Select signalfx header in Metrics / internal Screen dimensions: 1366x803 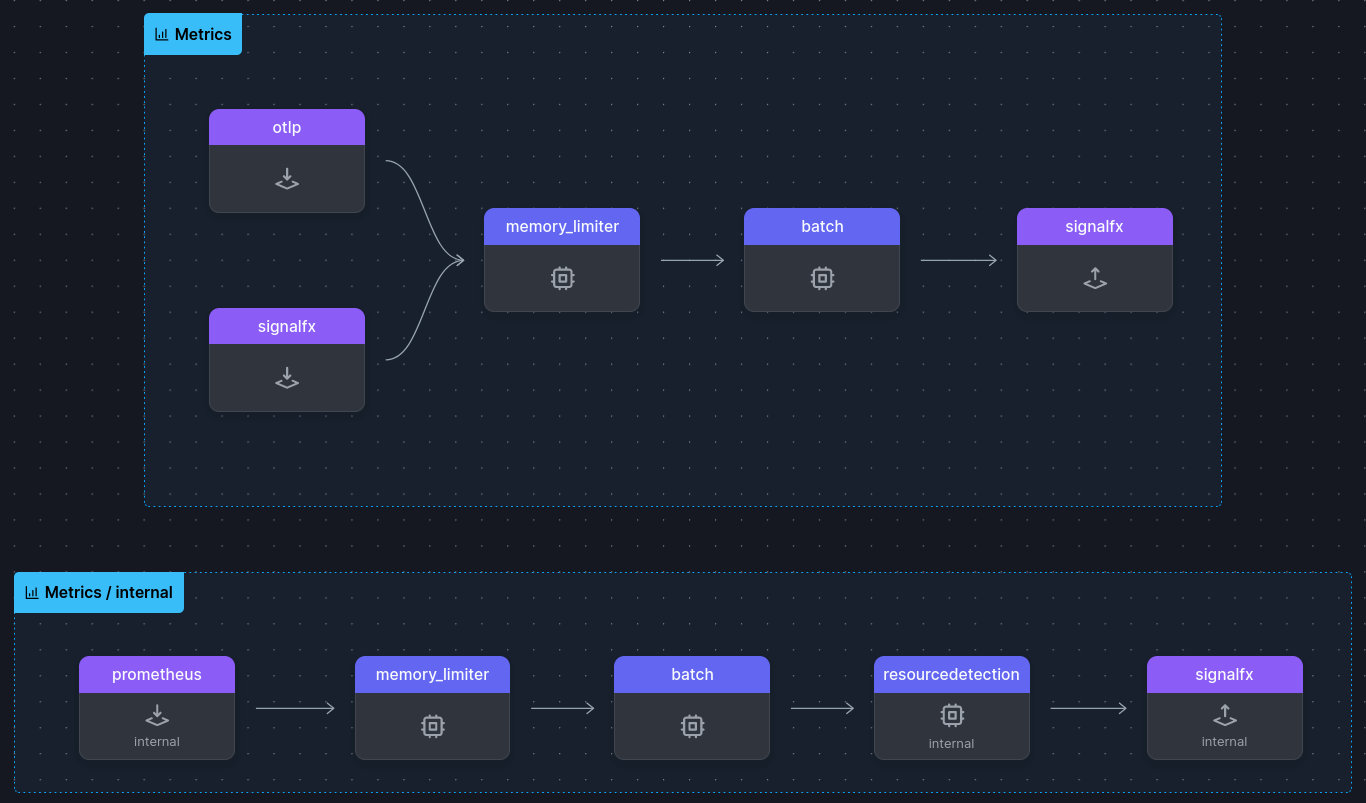pos(1225,674)
